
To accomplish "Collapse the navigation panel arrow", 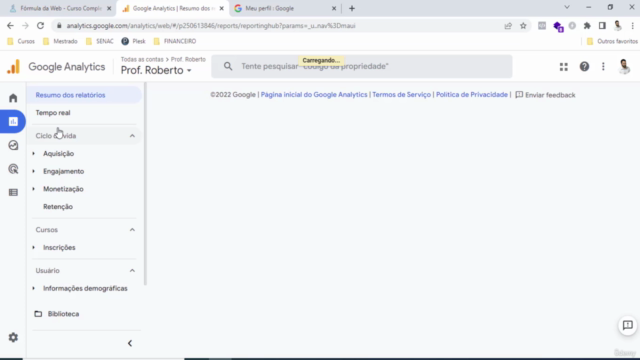I will click(x=130, y=343).
